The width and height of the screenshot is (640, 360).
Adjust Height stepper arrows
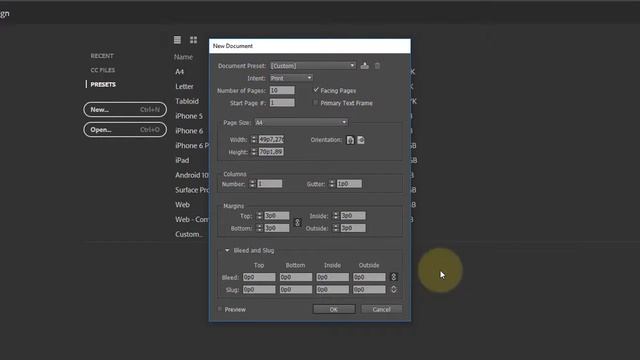pos(254,152)
